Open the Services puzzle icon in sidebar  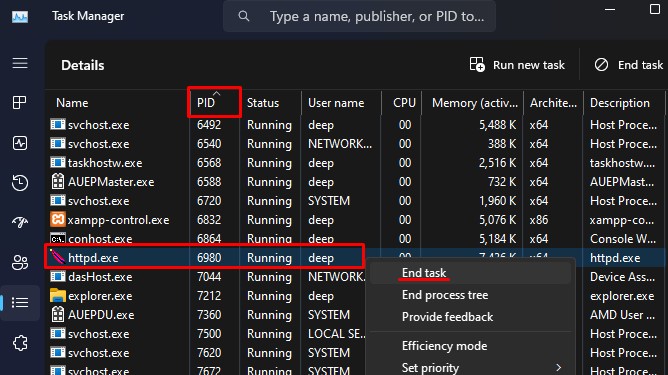point(20,343)
